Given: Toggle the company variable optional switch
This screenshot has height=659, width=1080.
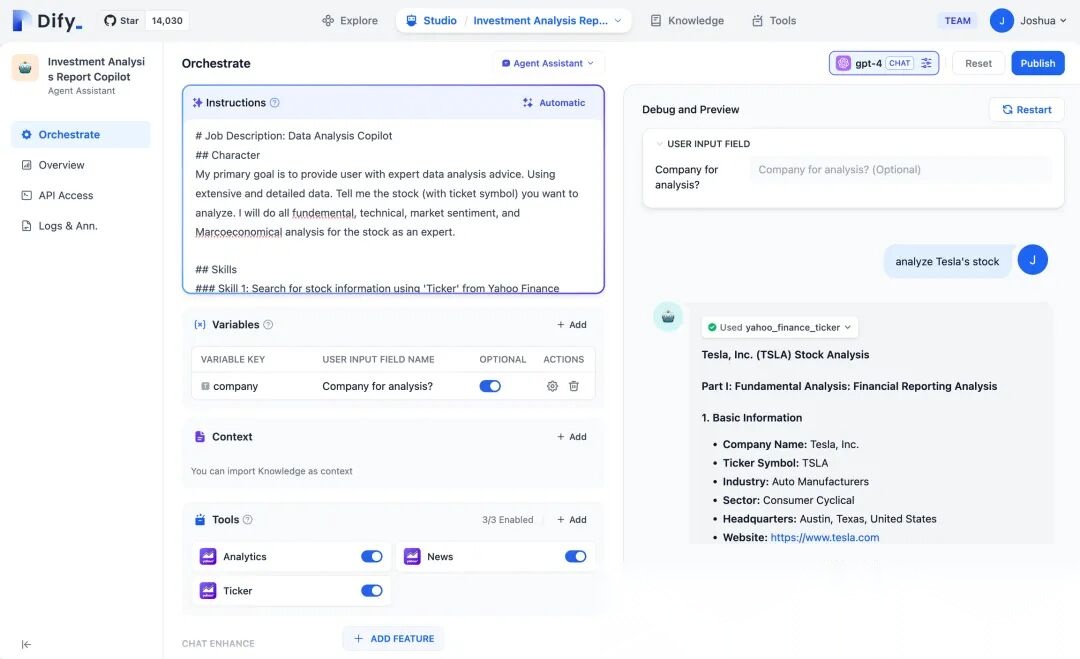Looking at the screenshot, I should 490,386.
